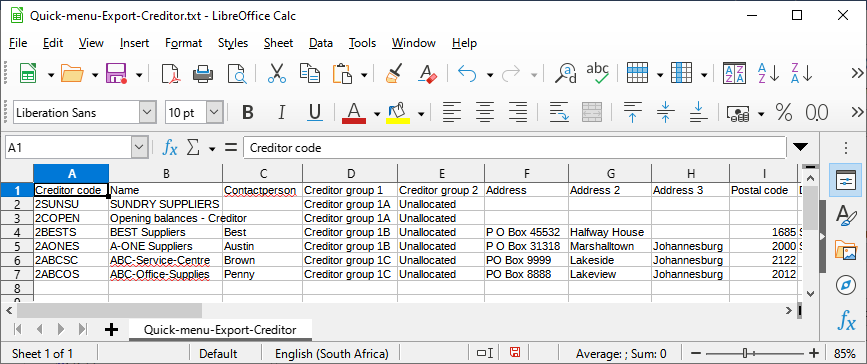Toggle bold formatting

click(248, 113)
